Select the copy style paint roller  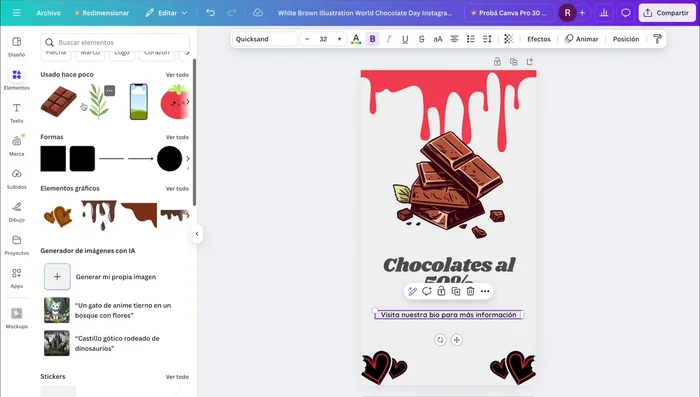tap(657, 39)
